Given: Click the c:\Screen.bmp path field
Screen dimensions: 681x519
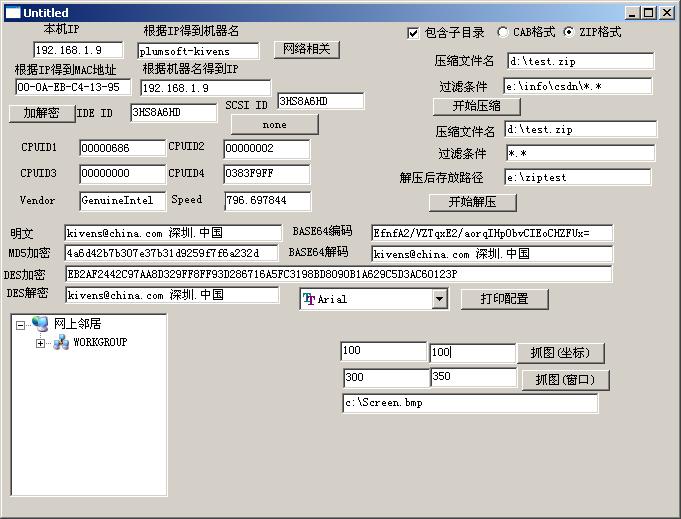Looking at the screenshot, I should pos(470,403).
